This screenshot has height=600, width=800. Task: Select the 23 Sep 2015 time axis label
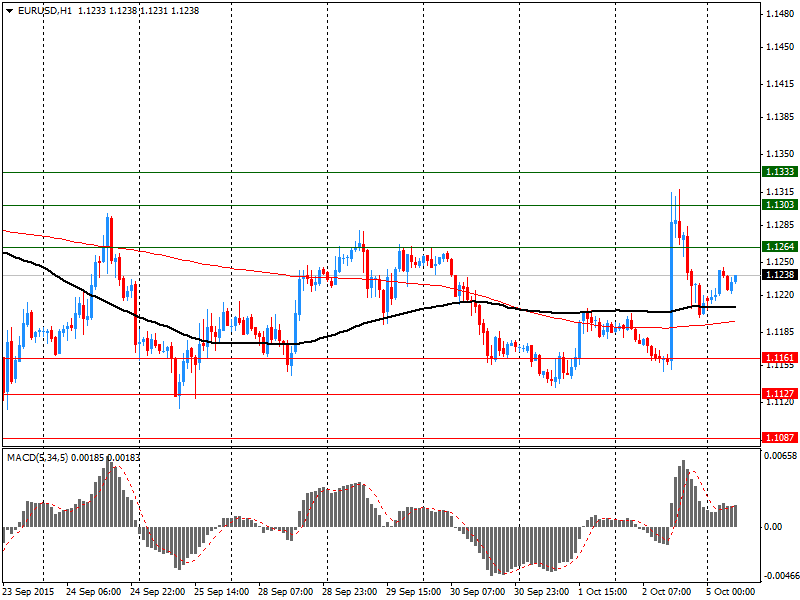point(29,592)
